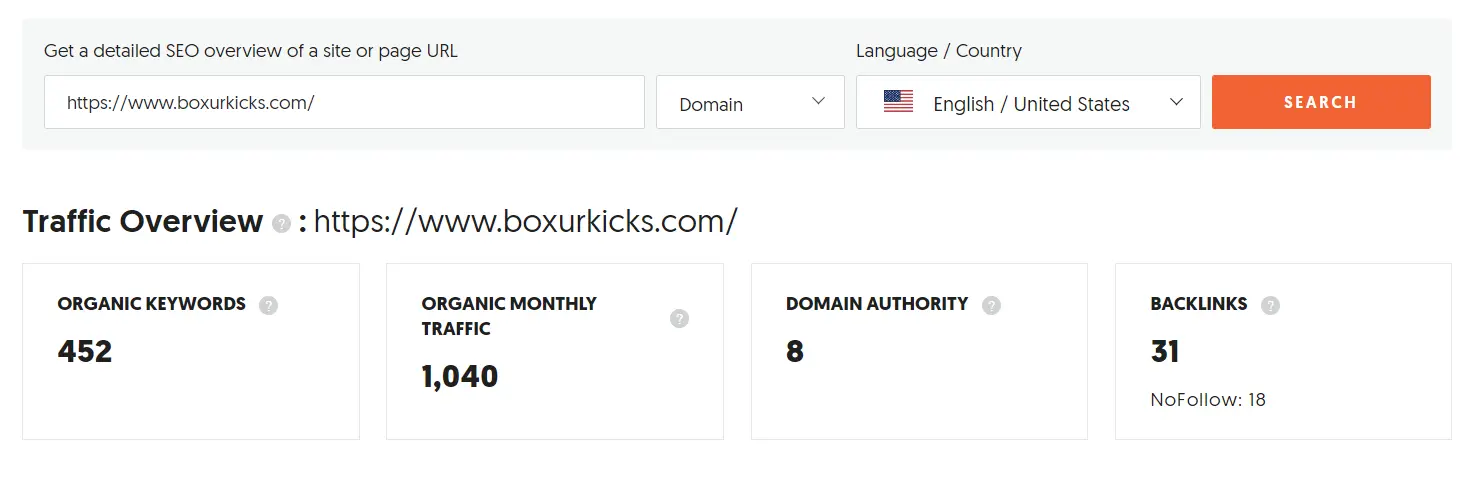Screen dimensions: 1466x478
Task: Click the 1,040 monthly traffic figure
Action: 460,376
